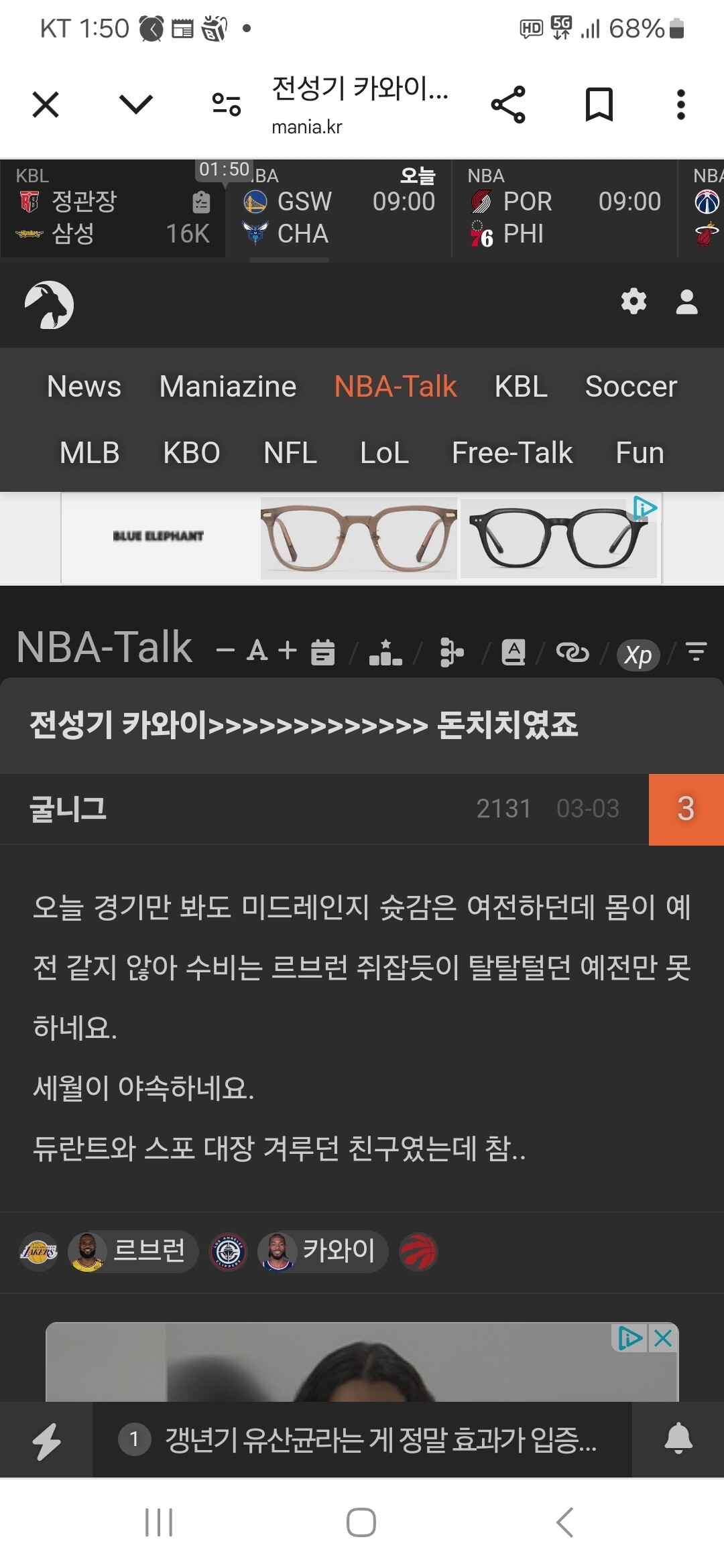Tap Android back button
Viewport: 724px width, 1568px height.
click(564, 1522)
